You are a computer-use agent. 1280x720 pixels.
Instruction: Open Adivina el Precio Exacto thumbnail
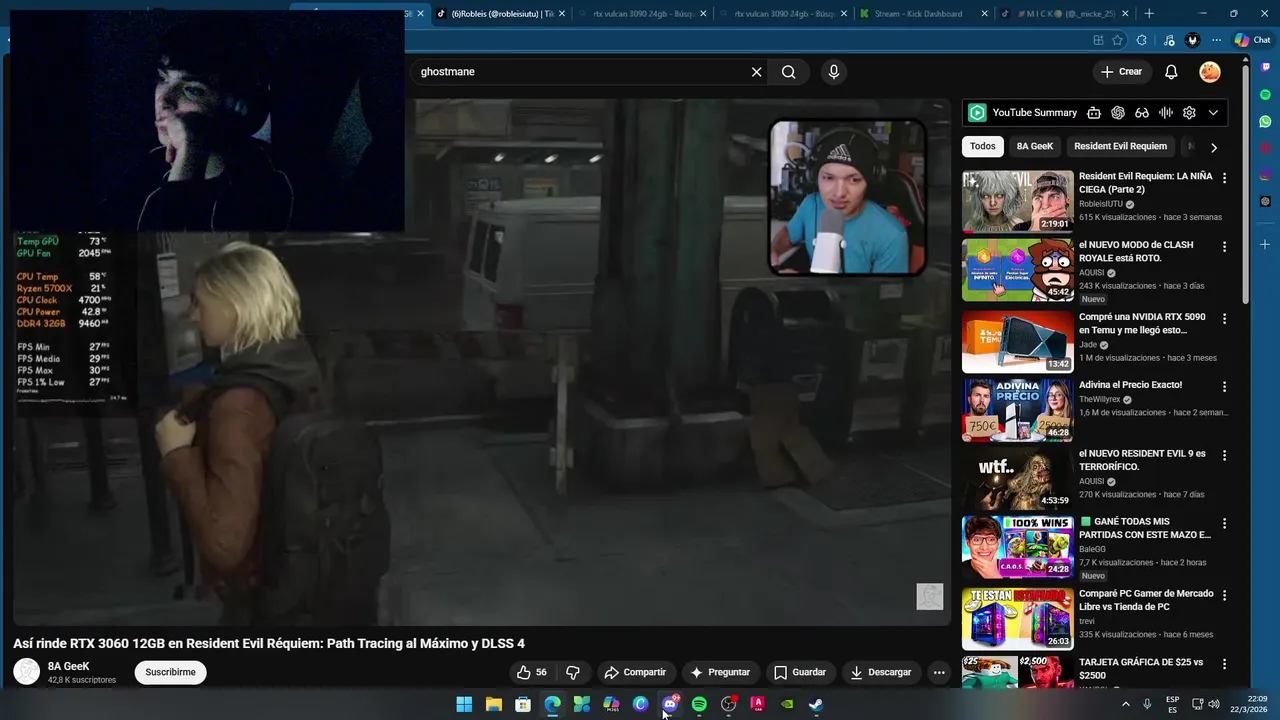pyautogui.click(x=1017, y=410)
